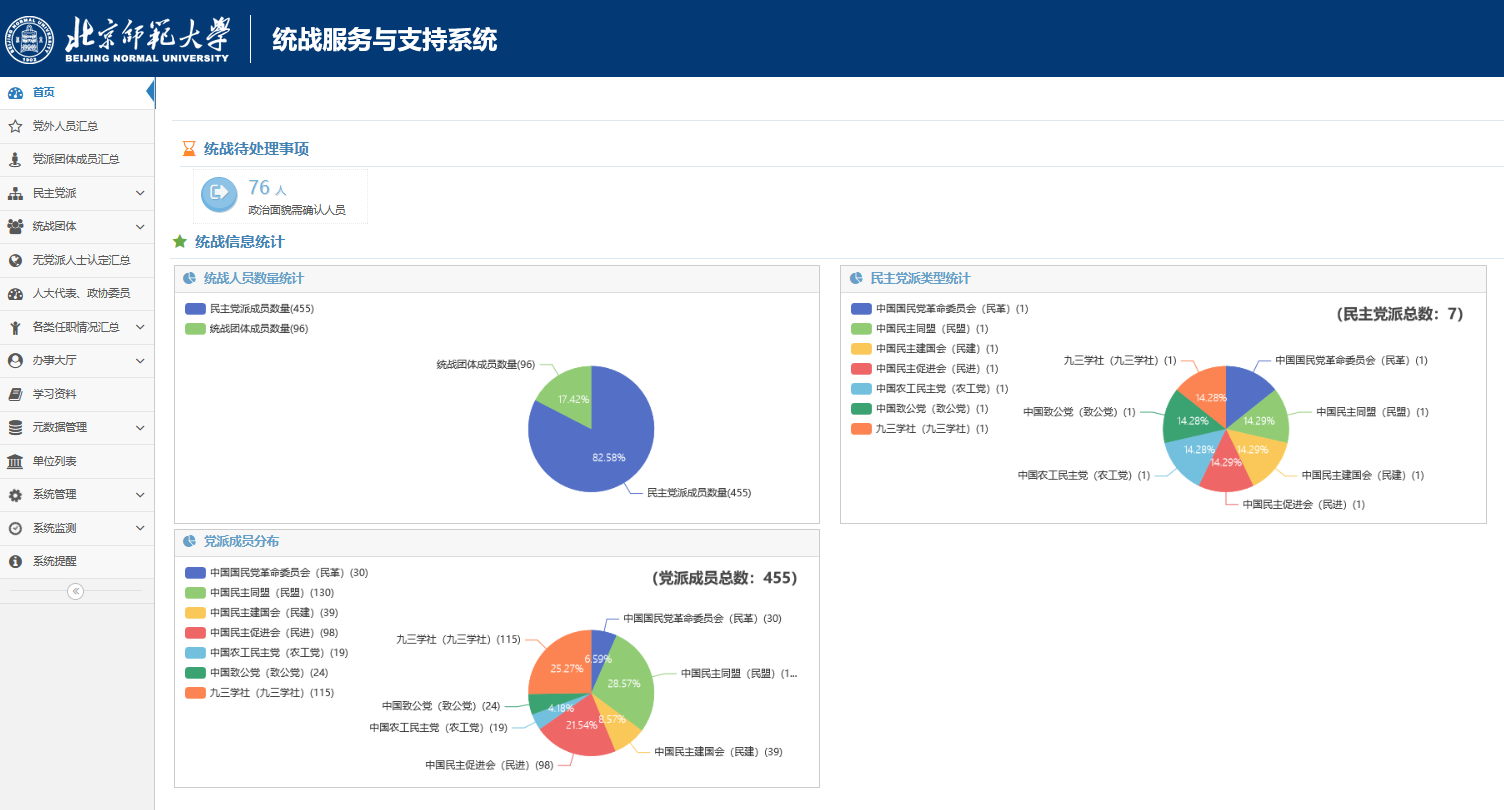The width and height of the screenshot is (1504, 810).
Task: Click the globe icon for 无党派人士认定汇总
Action: 15,260
